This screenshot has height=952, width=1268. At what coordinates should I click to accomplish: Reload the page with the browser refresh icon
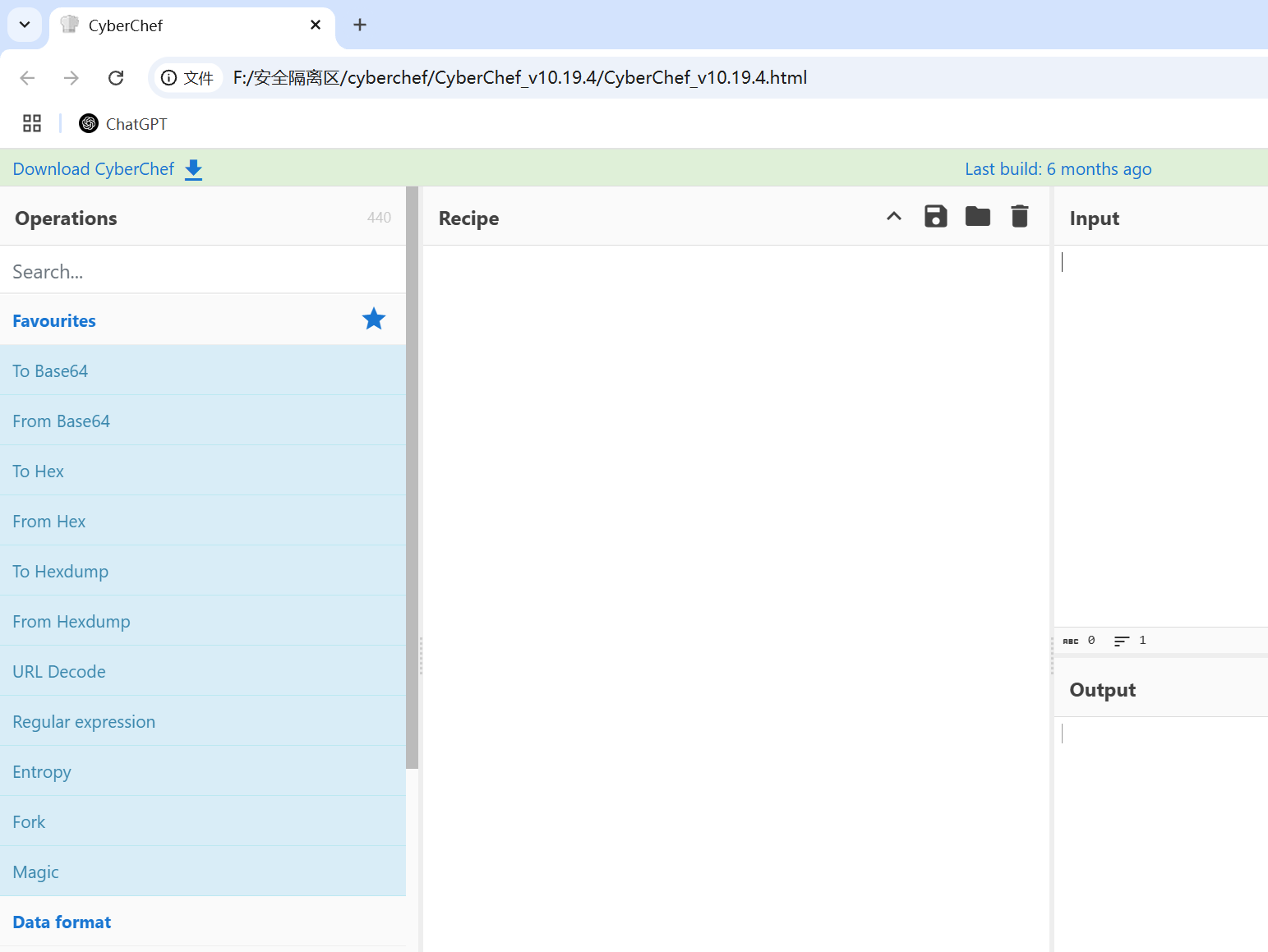[x=116, y=77]
